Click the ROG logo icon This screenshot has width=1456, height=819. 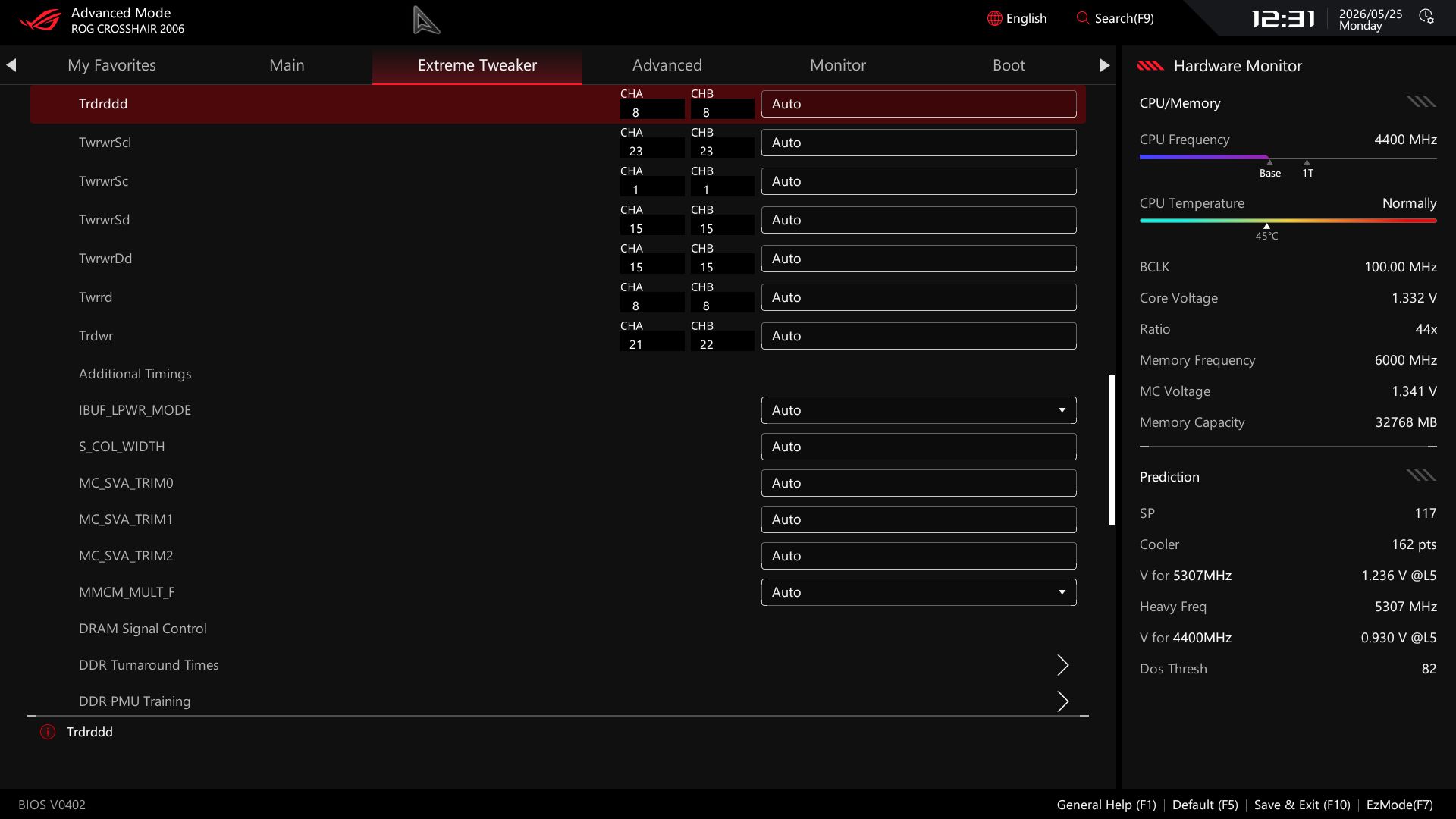click(40, 20)
